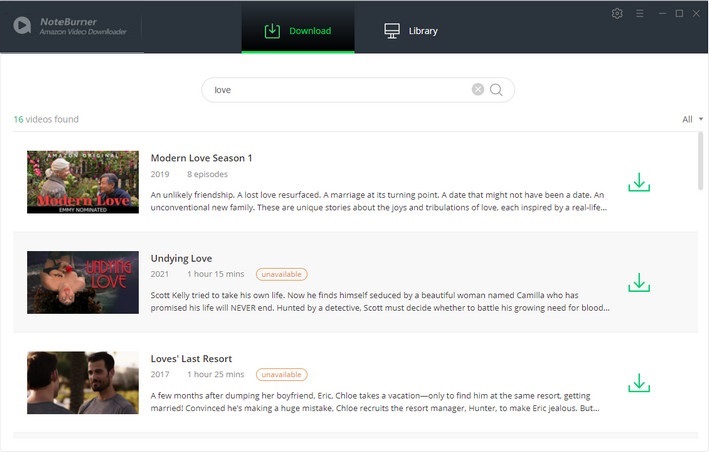Maximize the NoteBurner window
Screen dimensions: 709x452
point(679,14)
